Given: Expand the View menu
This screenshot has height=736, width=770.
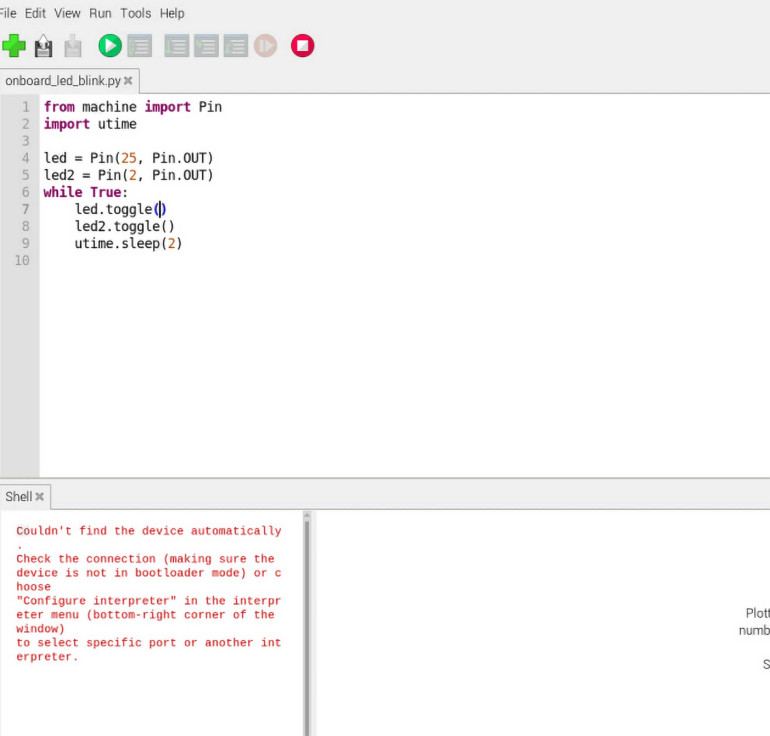Looking at the screenshot, I should (67, 13).
